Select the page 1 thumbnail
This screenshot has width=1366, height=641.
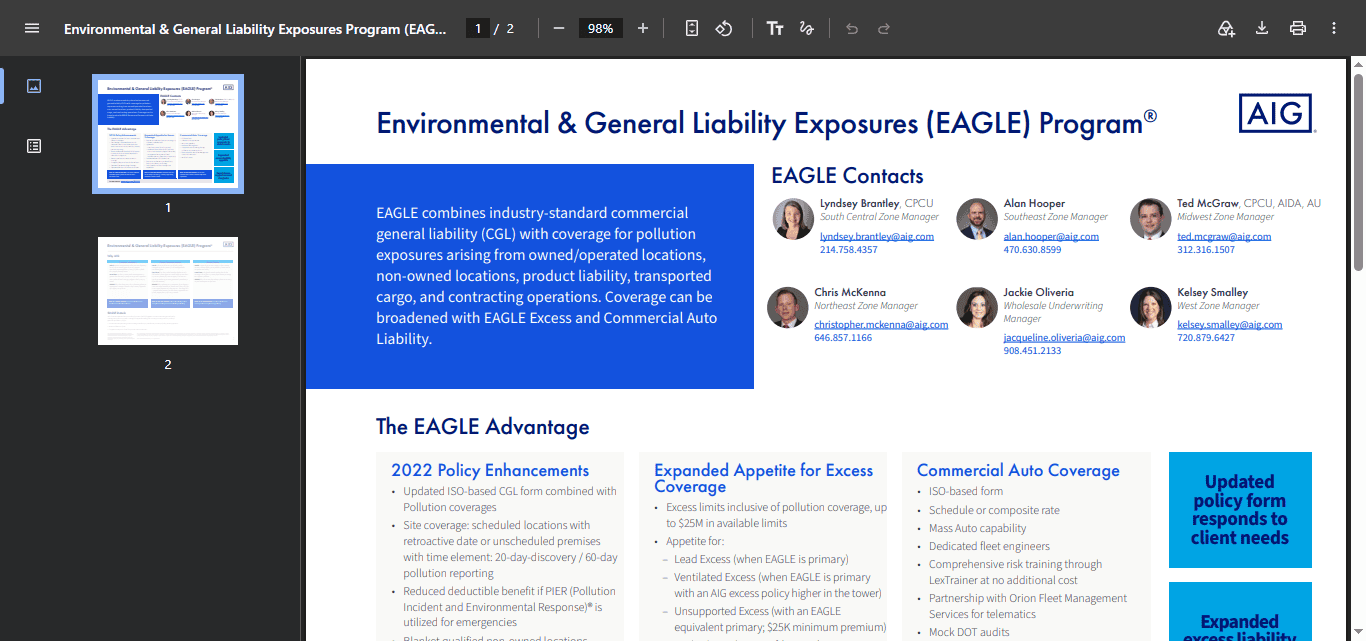click(168, 133)
